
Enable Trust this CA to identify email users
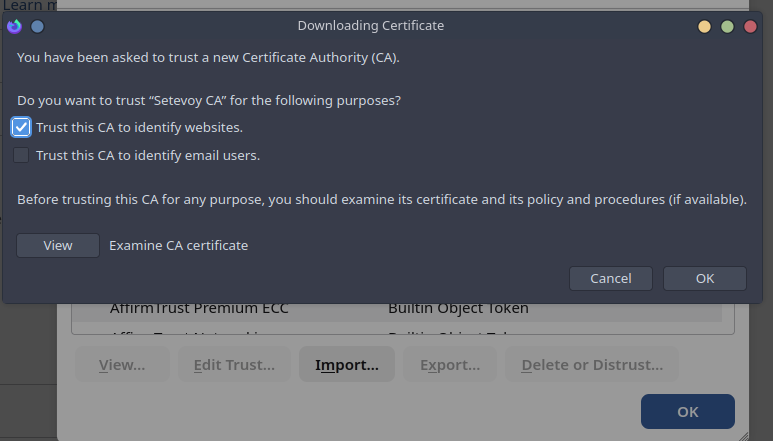click(21, 155)
